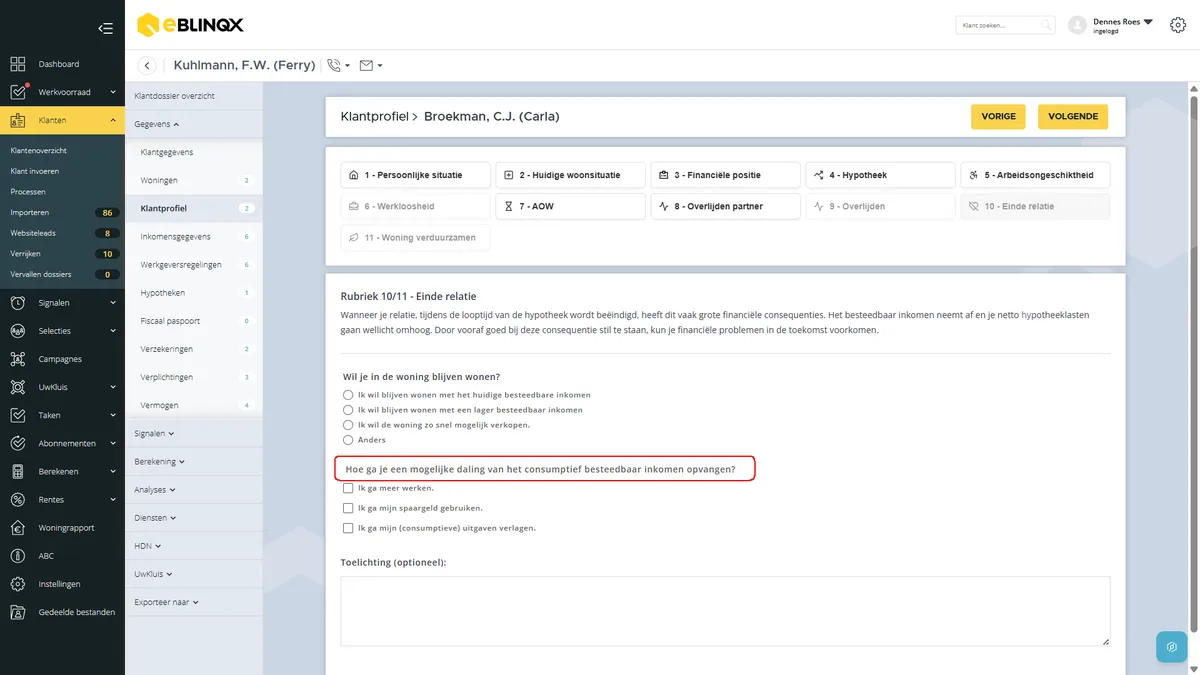Select "Ik wil de woning zo snel mogelijk verkopen"
Screen dimensions: 1200x675
(x=348, y=425)
